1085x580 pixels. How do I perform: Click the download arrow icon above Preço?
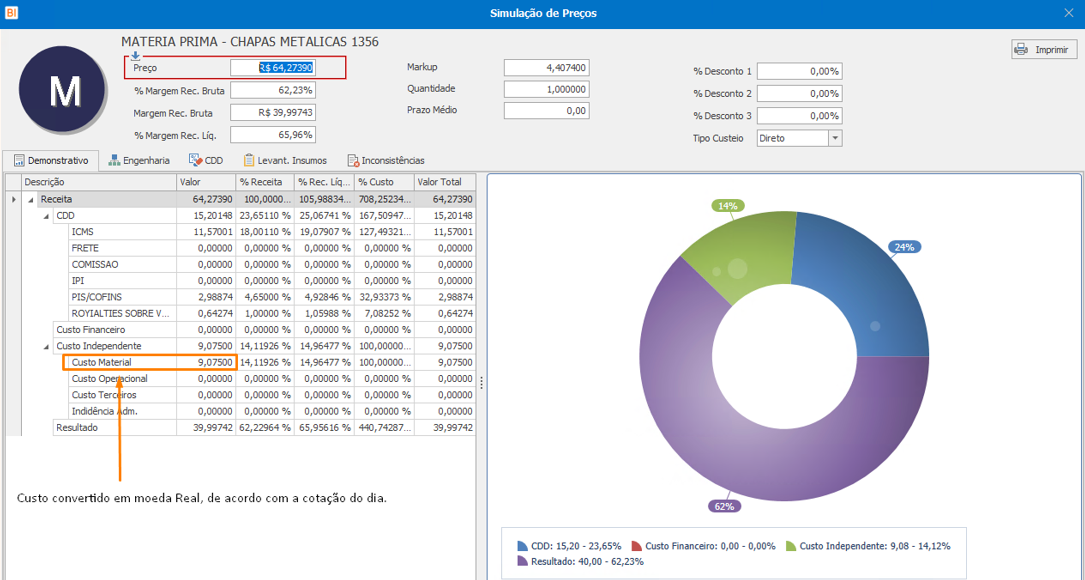tap(136, 55)
